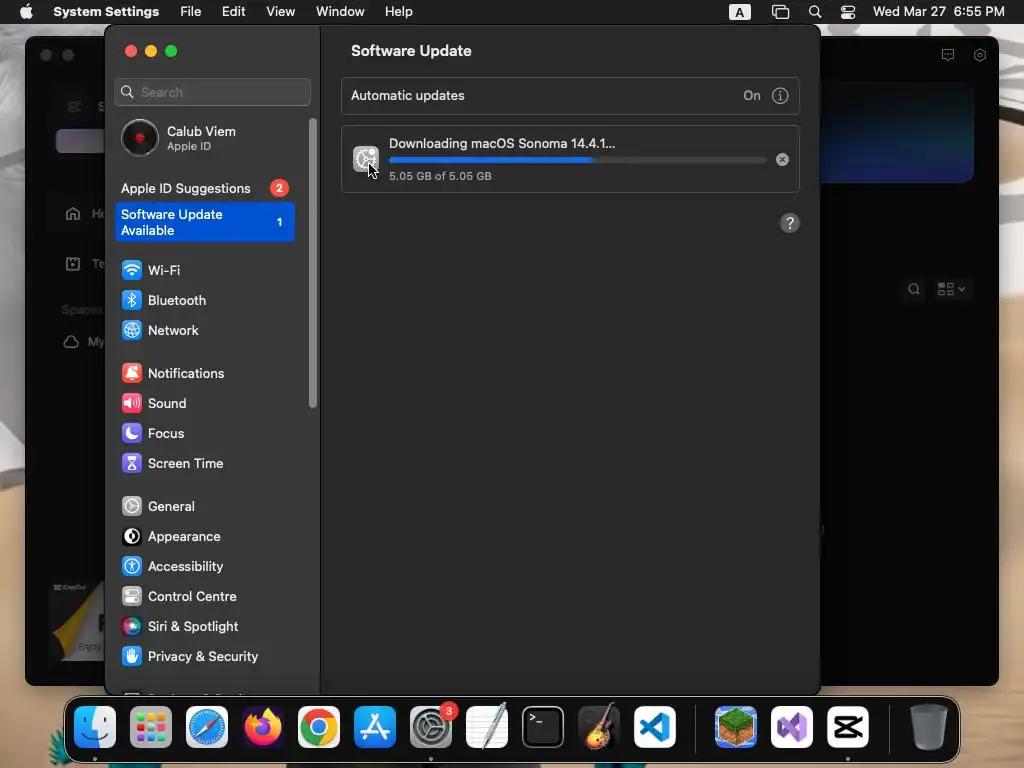Screen dimensions: 1024x768
Task: Focus the Search field in sidebar
Action: [212, 92]
